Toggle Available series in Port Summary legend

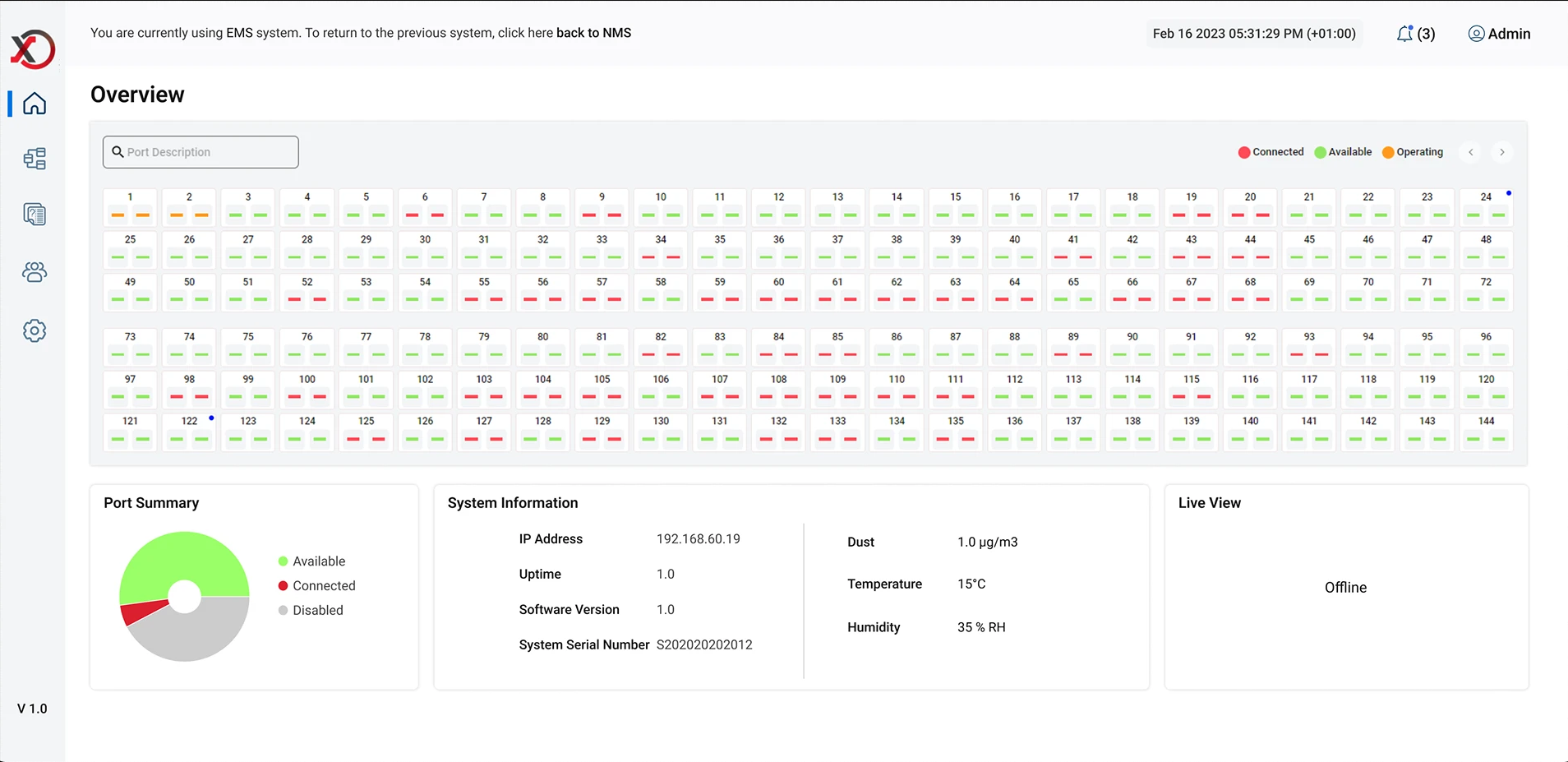click(318, 561)
